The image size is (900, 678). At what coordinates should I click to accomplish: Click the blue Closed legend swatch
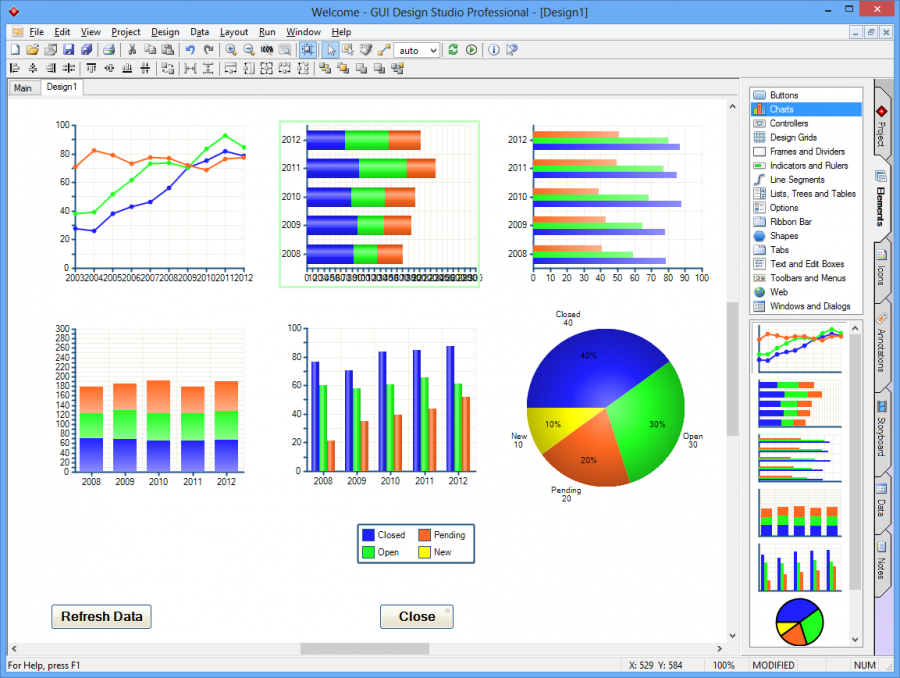368,535
